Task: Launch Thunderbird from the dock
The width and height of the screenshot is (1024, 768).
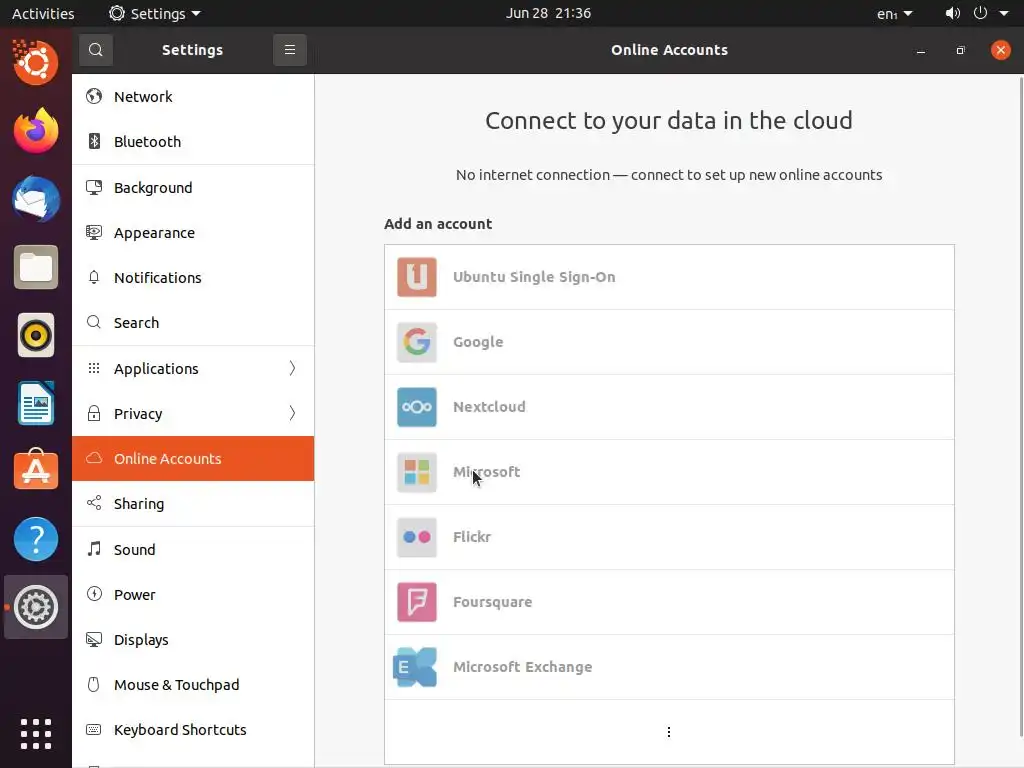Action: [36, 199]
